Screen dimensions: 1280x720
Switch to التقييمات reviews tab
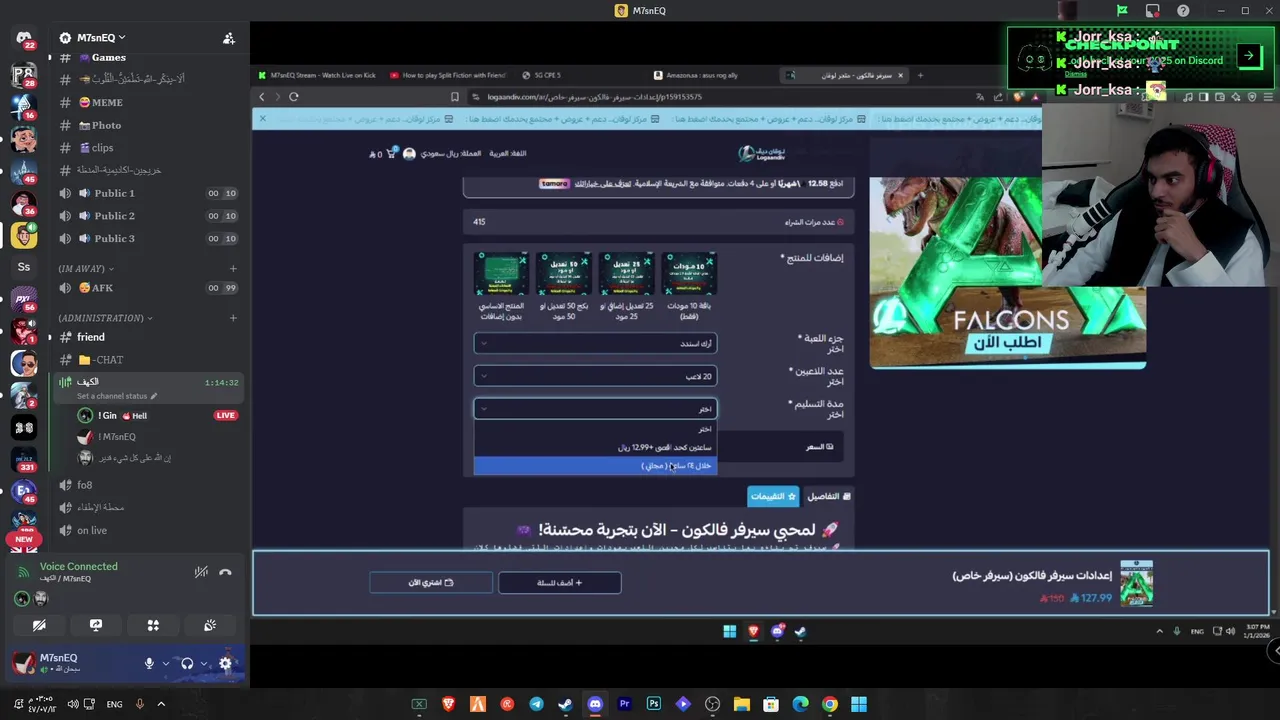click(773, 496)
